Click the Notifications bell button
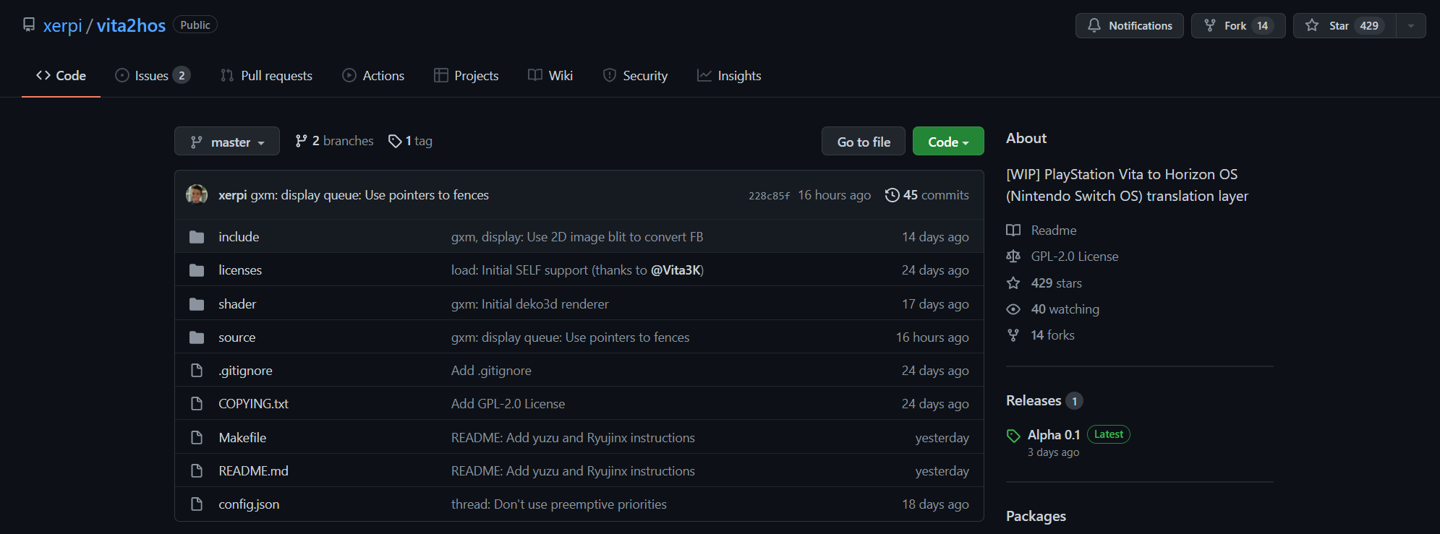The image size is (1440, 534). pos(1129,25)
